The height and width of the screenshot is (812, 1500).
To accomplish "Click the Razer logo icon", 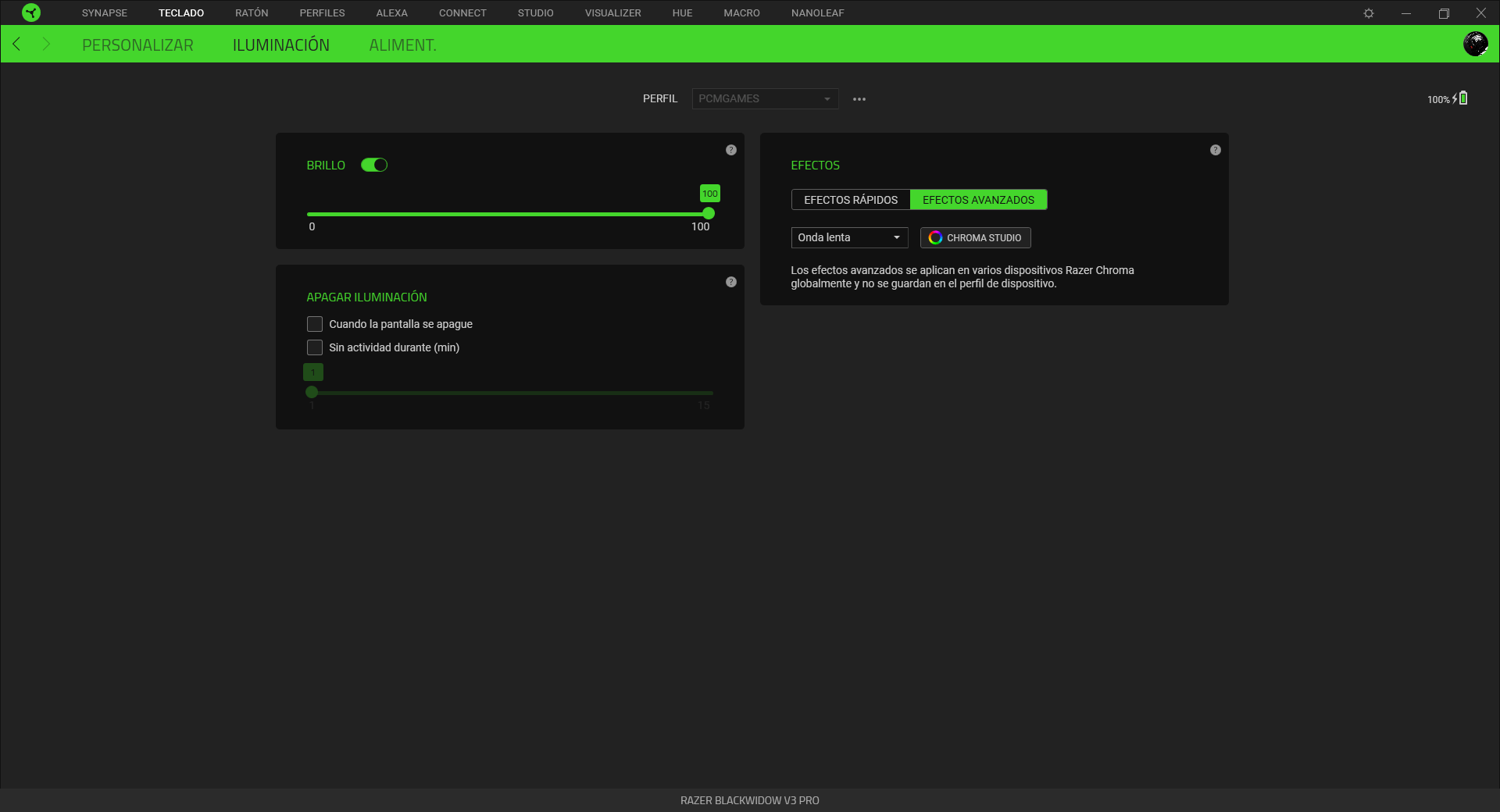I will (x=31, y=12).
